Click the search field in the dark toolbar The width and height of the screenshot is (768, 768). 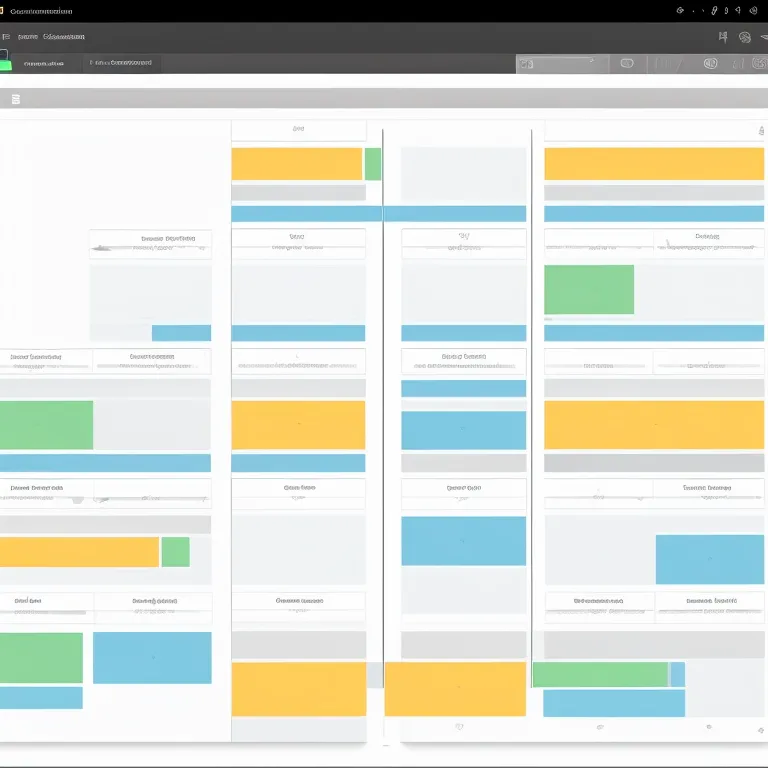561,64
